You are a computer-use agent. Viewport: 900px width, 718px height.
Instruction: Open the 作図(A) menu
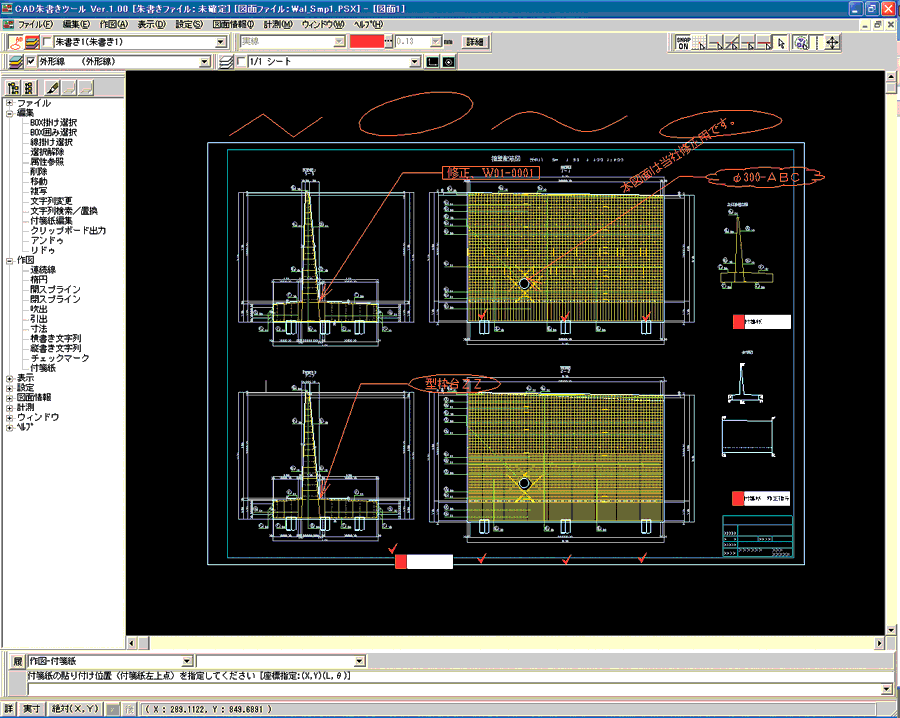113,23
